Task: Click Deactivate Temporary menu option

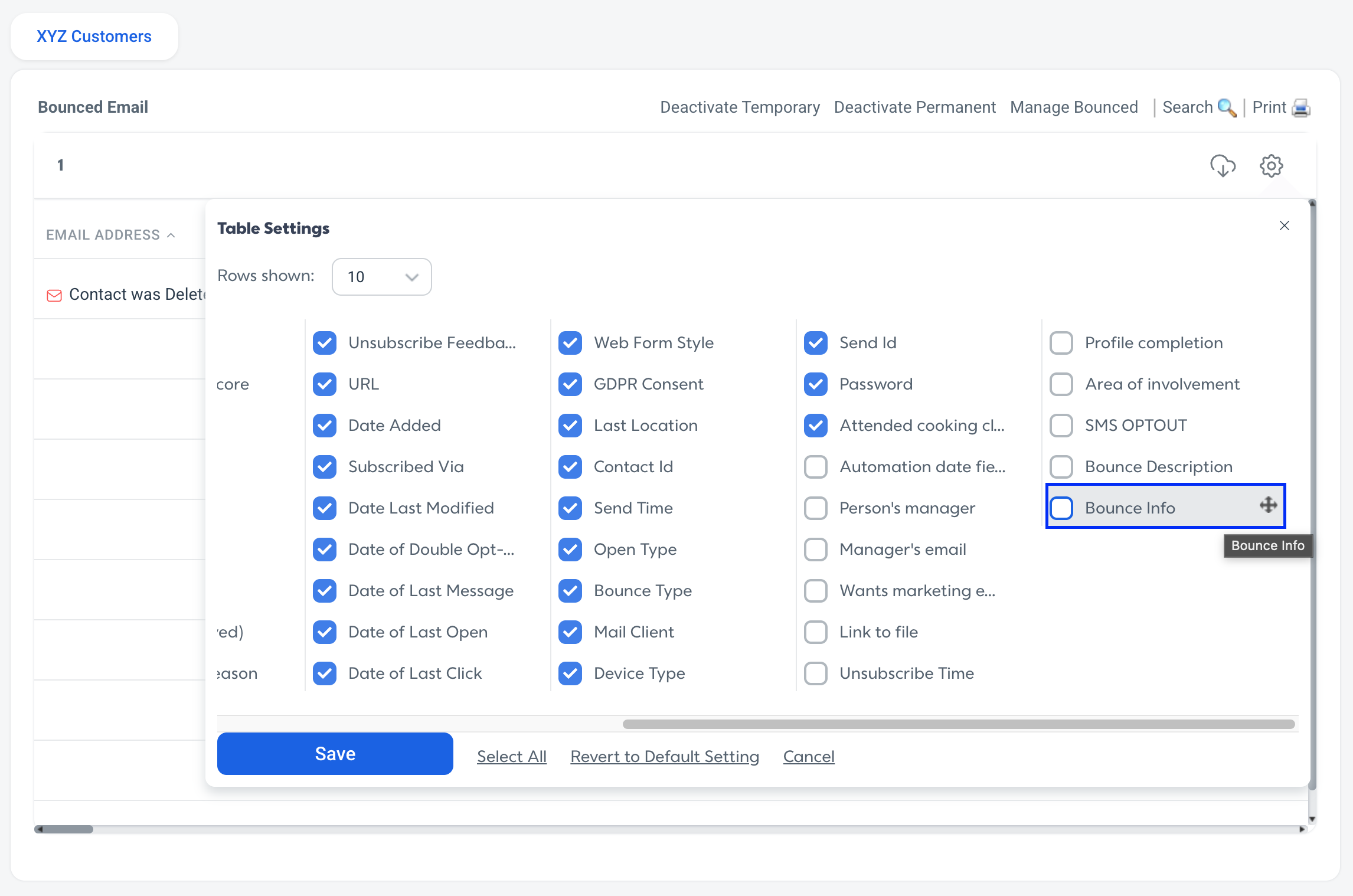Action: coord(740,107)
